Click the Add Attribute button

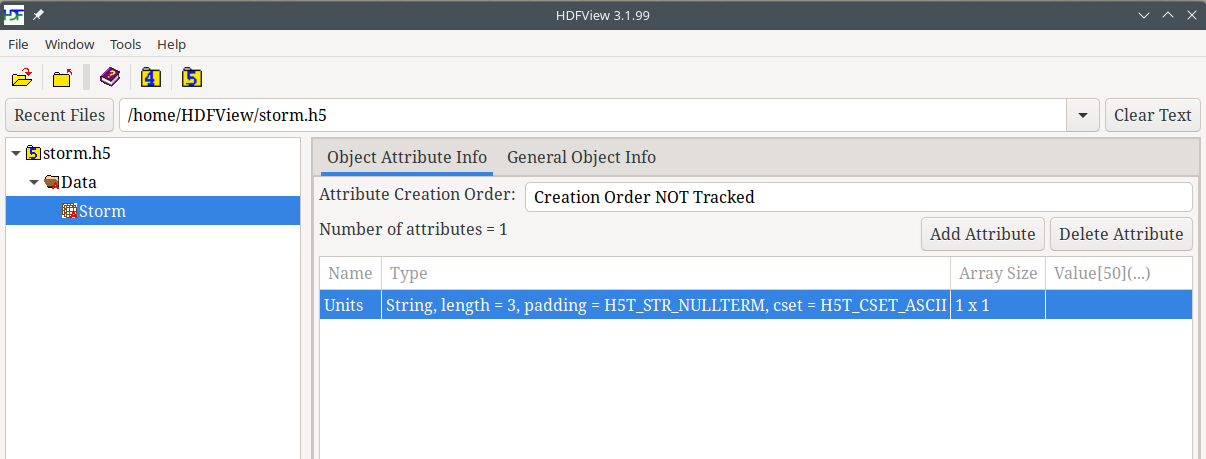[982, 234]
